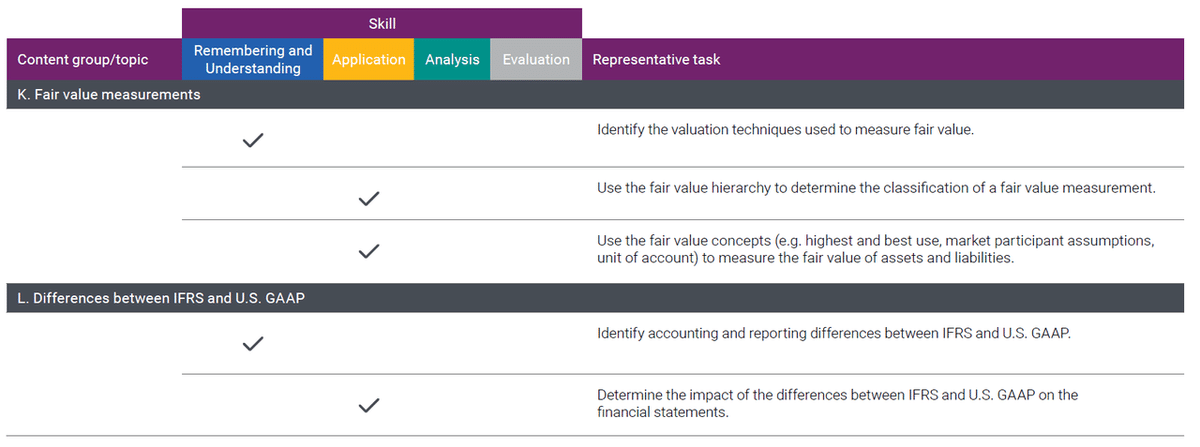
Task: Select the yellow Application column header
Action: click(368, 59)
